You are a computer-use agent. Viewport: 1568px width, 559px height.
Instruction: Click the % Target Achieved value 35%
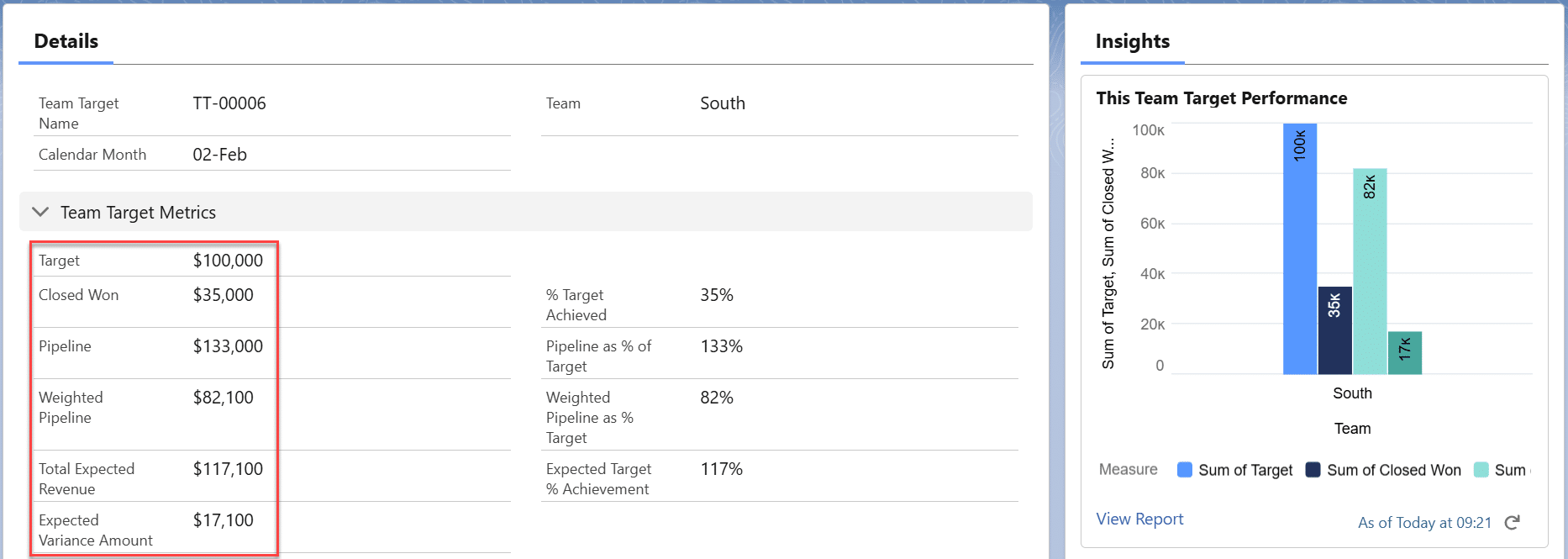click(717, 295)
